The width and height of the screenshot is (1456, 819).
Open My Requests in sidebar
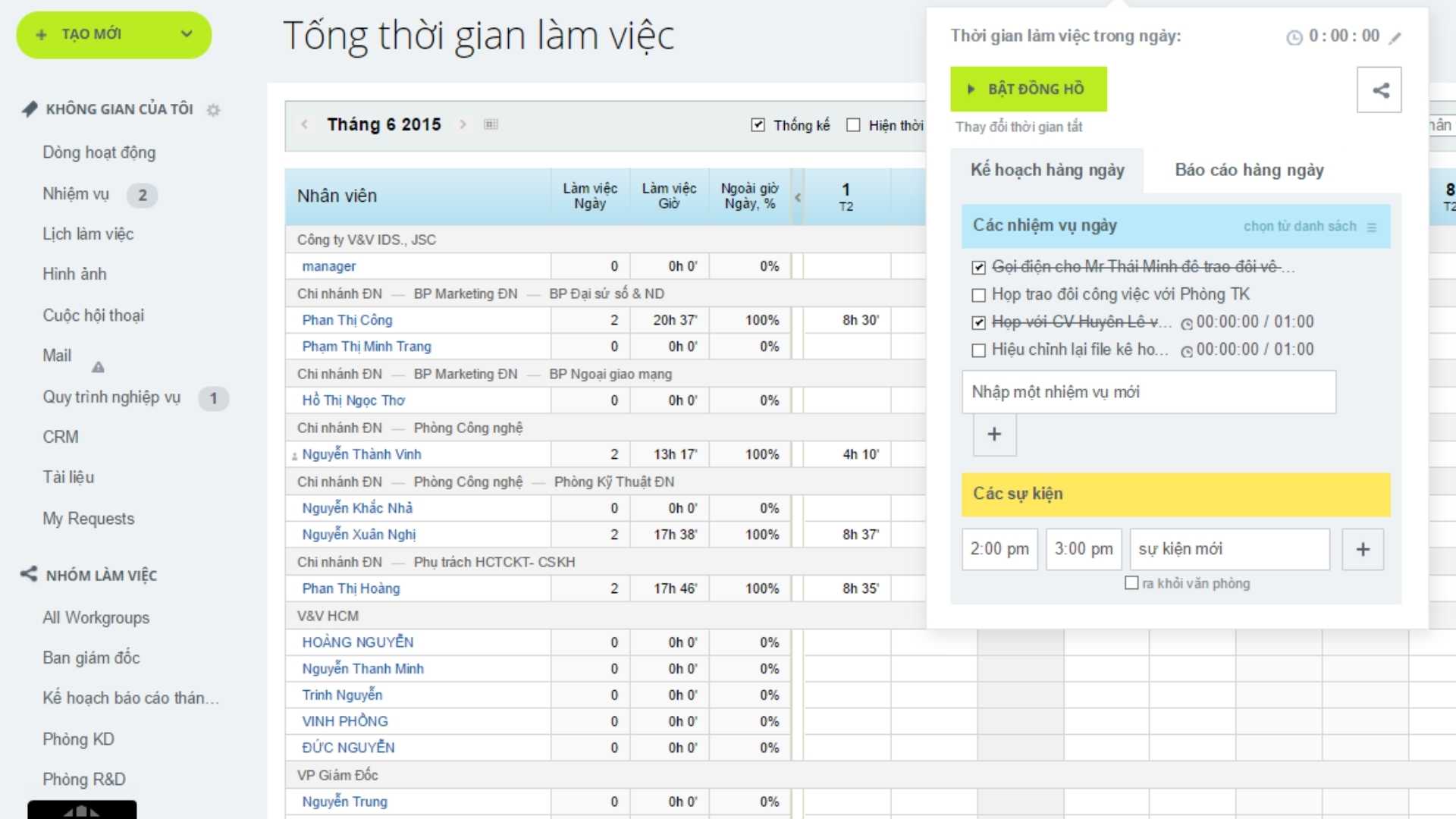[88, 519]
